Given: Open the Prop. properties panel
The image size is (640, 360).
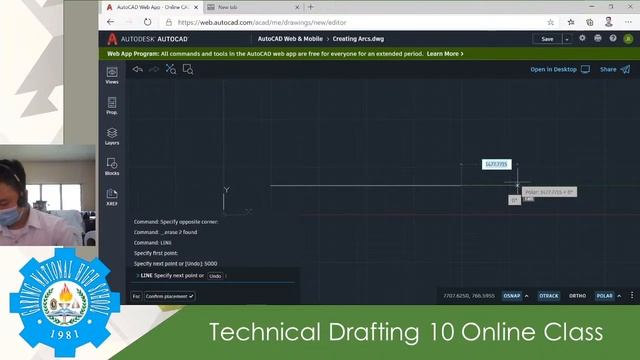Looking at the screenshot, I should click(x=112, y=105).
